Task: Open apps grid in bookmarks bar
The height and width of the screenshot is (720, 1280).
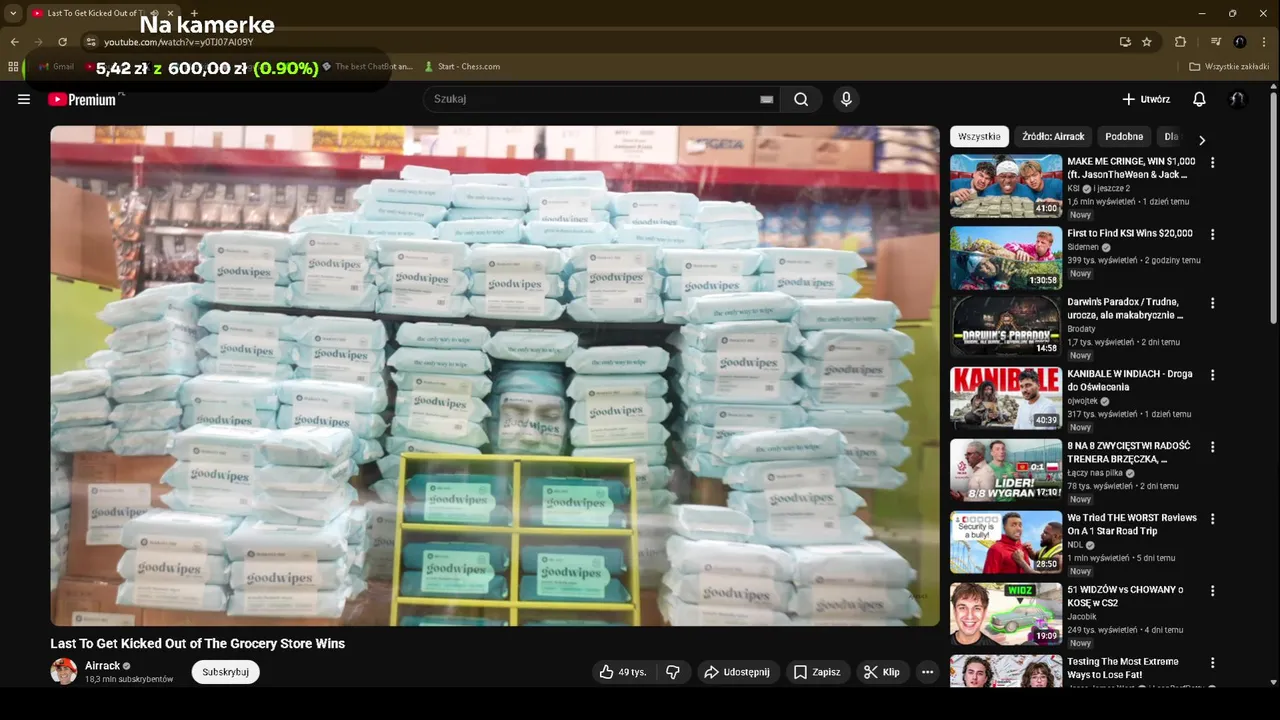Action: (13, 67)
